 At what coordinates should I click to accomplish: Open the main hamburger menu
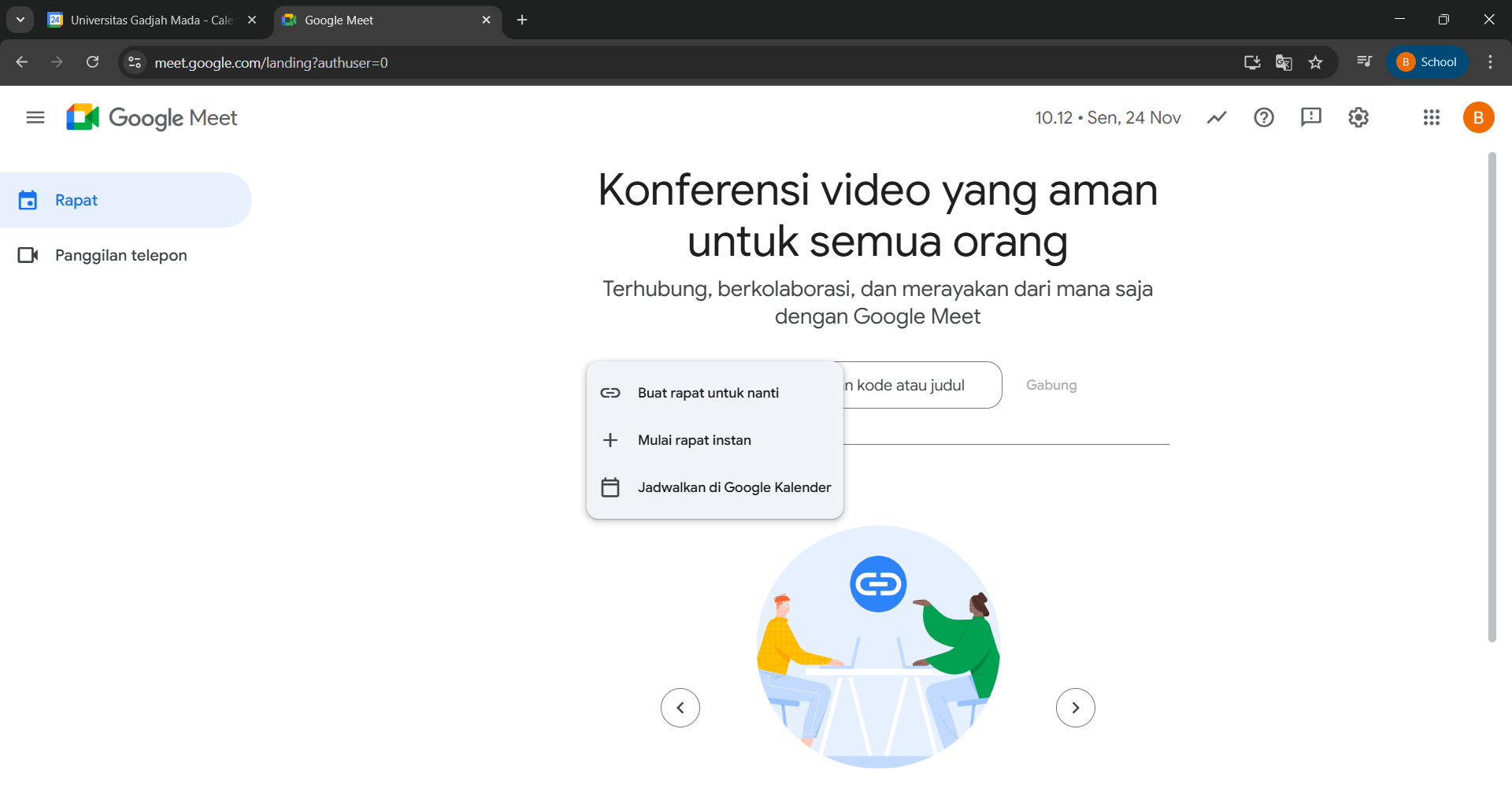point(35,118)
